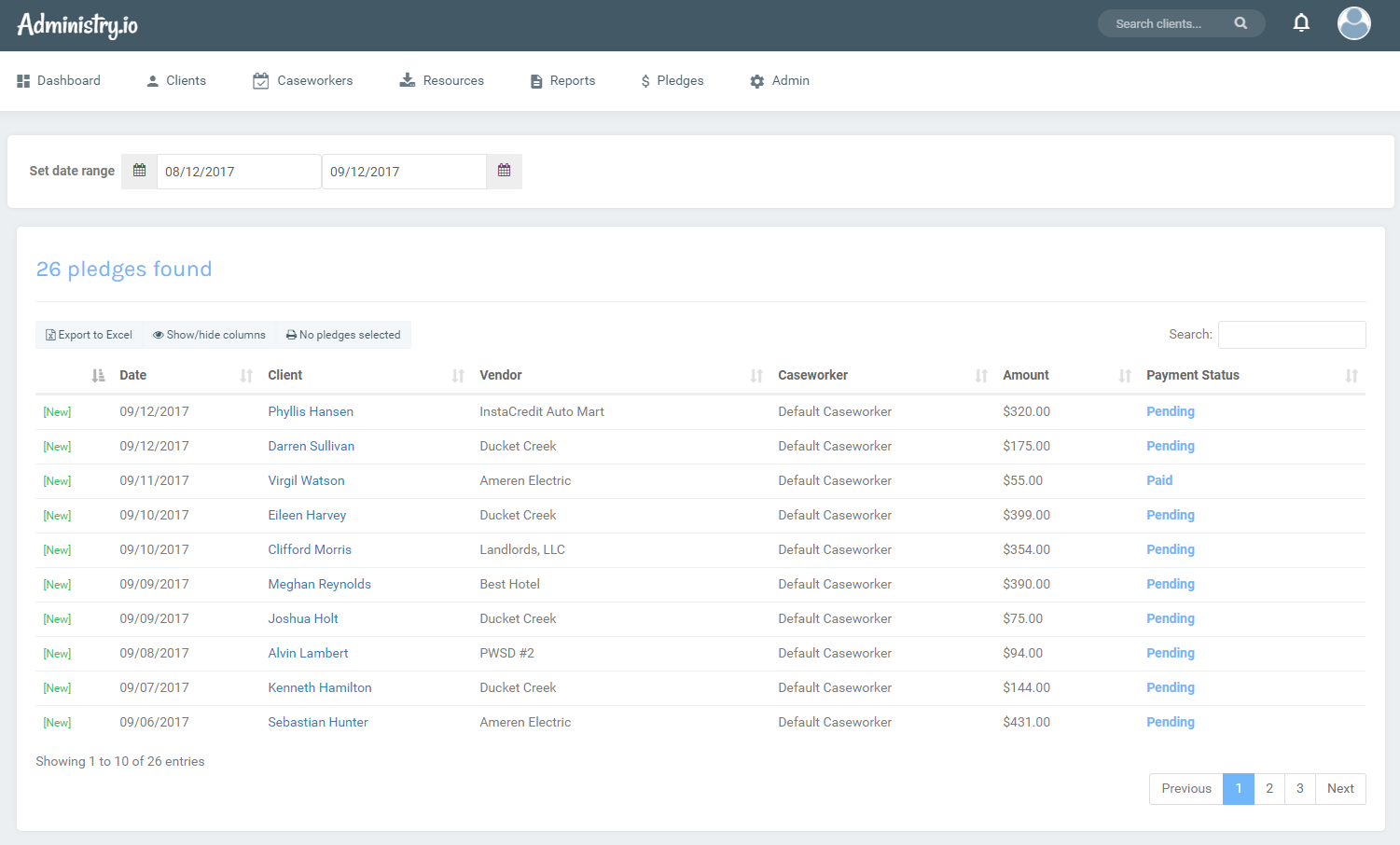Toggle sorting on the Vendor column

[x=756, y=376]
